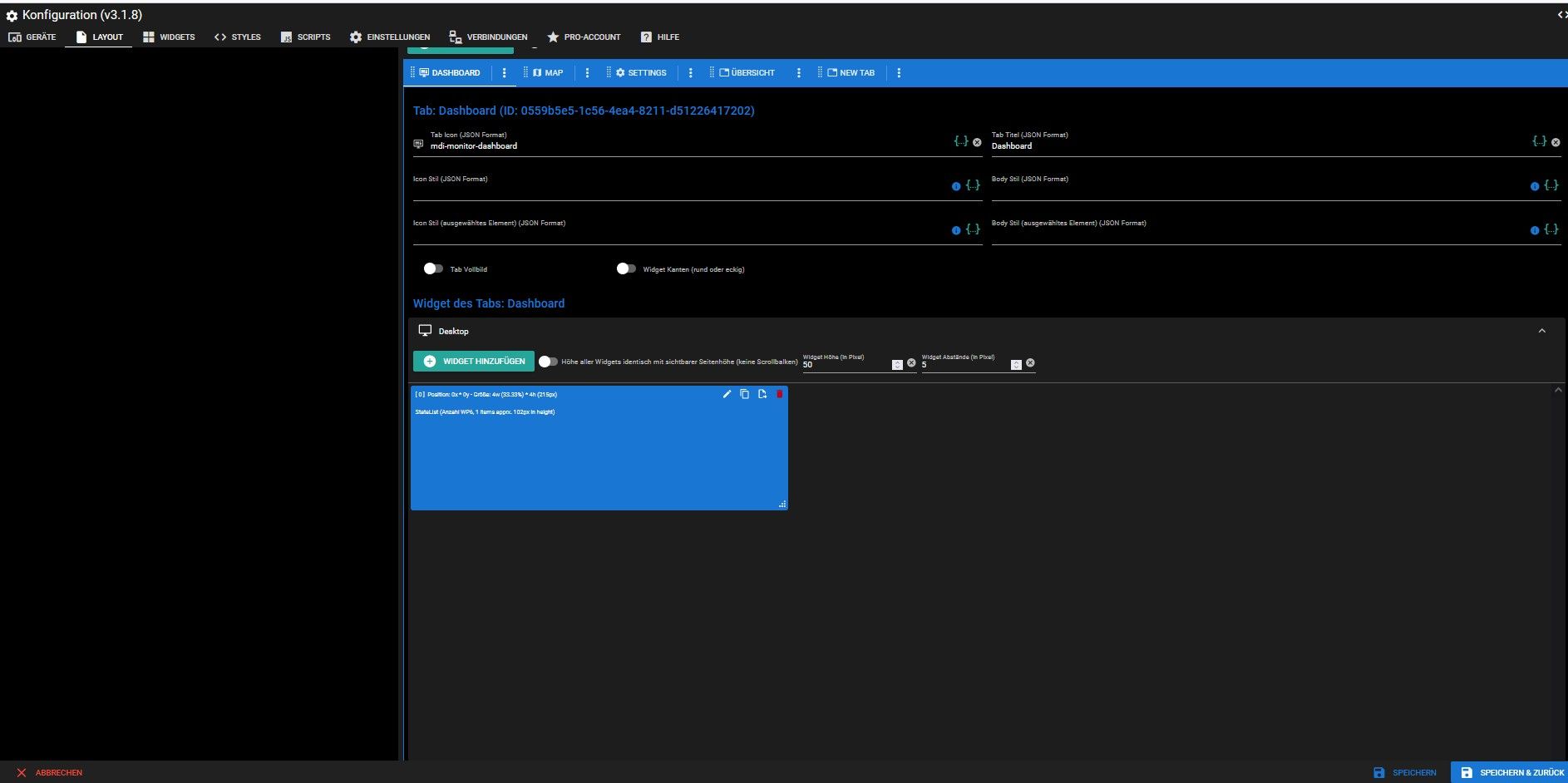Click drag handle of the New Tab tab
The image size is (1568, 783).
(820, 73)
